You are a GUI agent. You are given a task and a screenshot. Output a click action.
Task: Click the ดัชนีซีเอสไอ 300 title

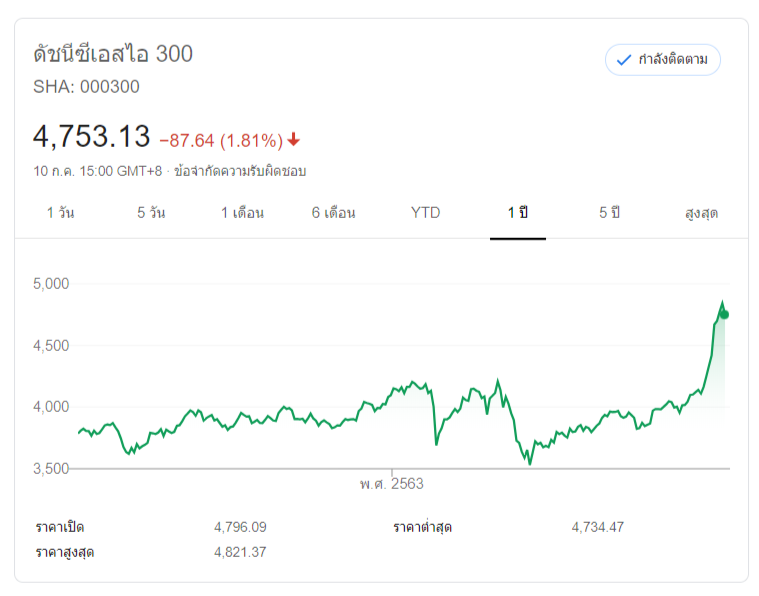click(113, 54)
